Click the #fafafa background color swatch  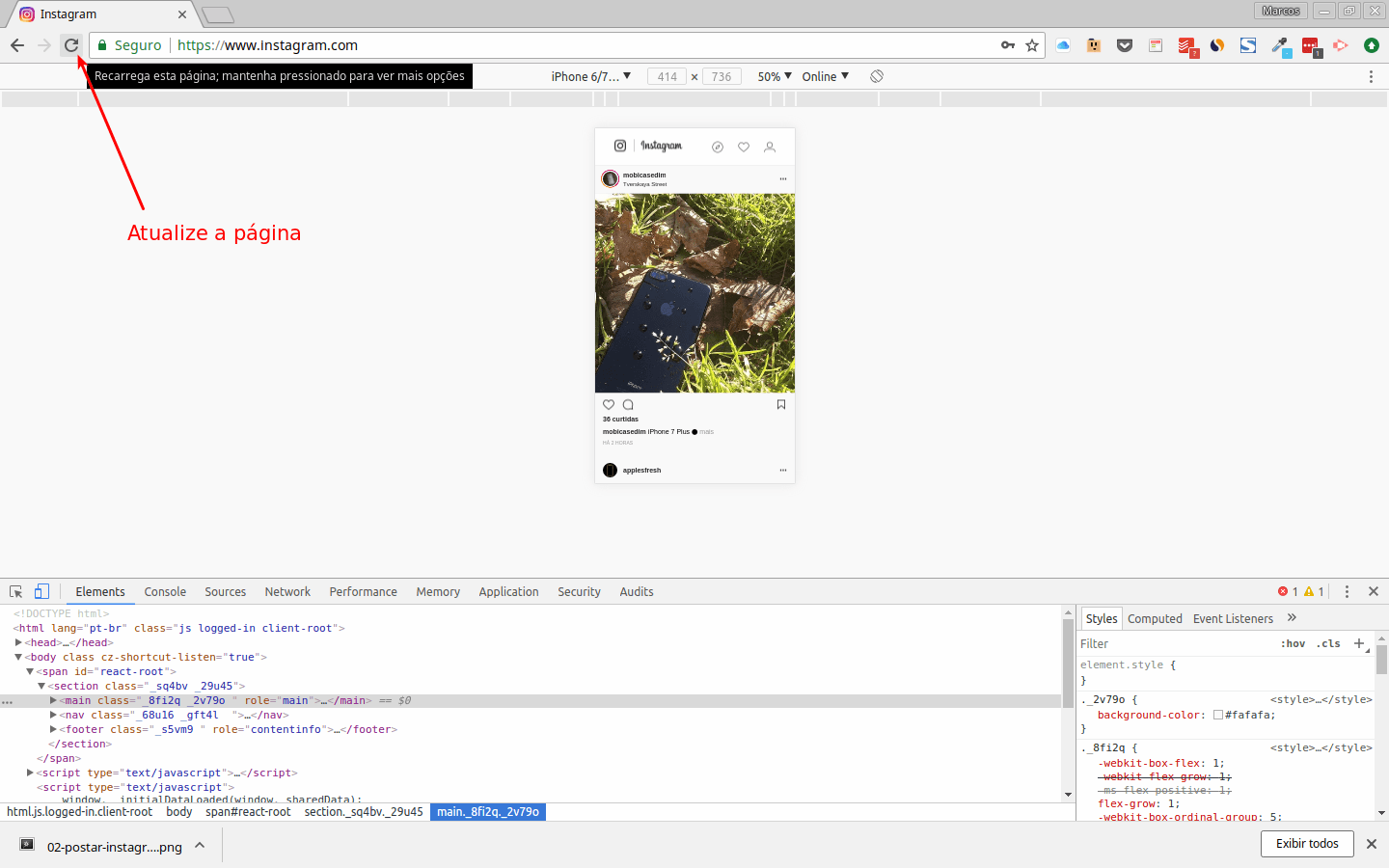[x=1218, y=715]
